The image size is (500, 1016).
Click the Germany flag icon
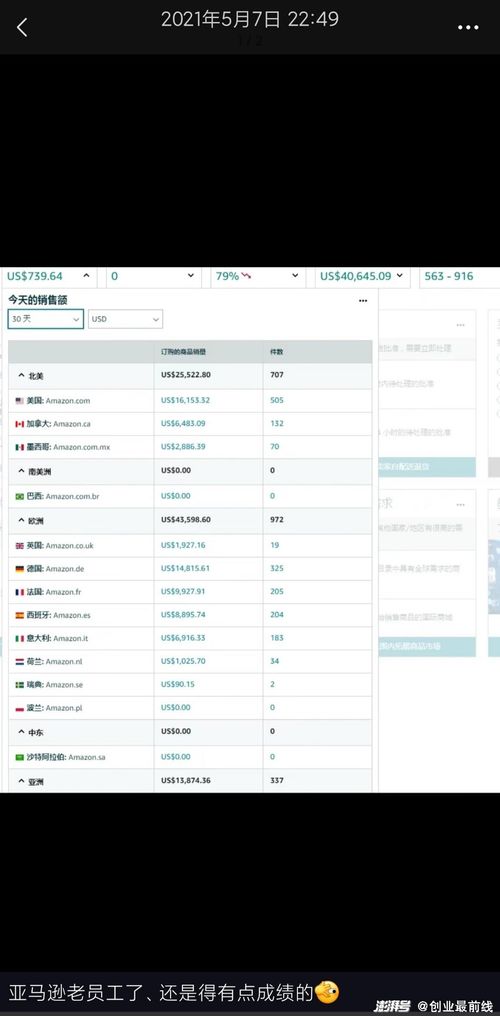pos(19,569)
